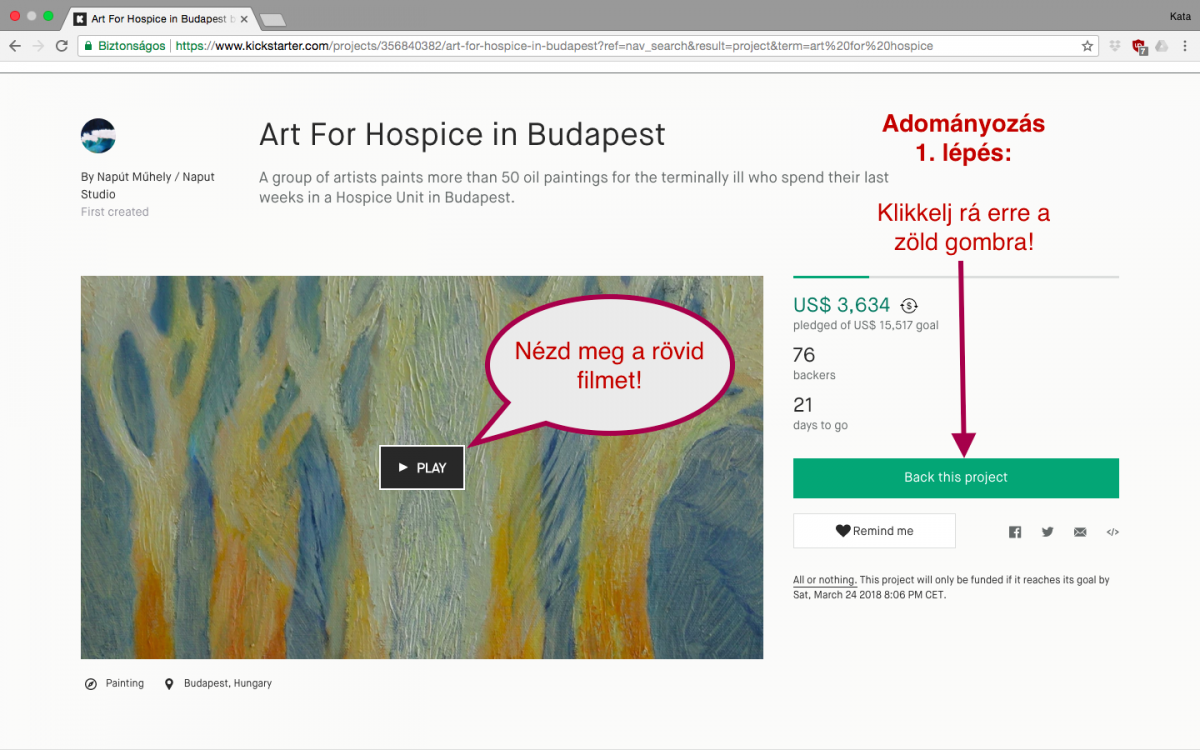Click the currency conversion icon beside pledged amount

(909, 306)
